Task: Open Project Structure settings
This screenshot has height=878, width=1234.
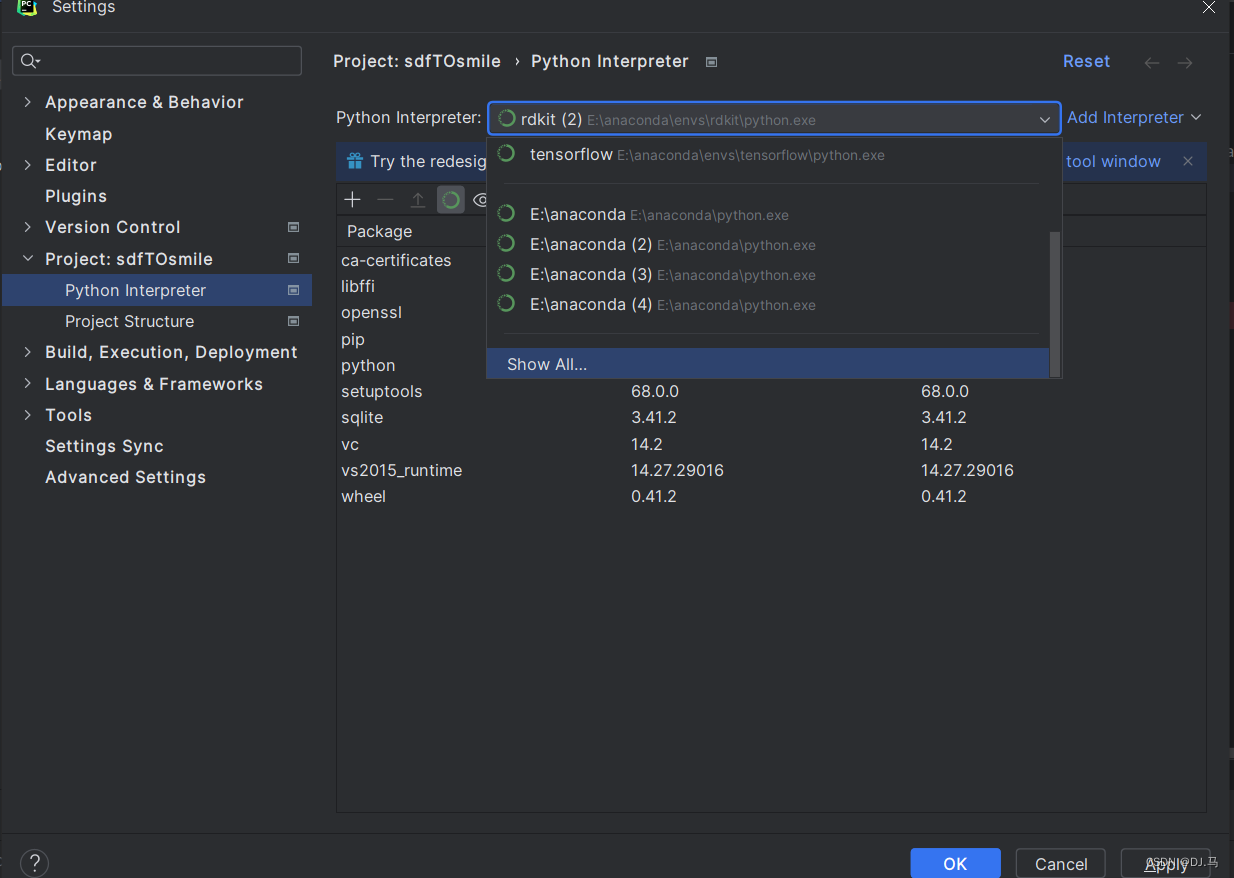Action: 129,321
